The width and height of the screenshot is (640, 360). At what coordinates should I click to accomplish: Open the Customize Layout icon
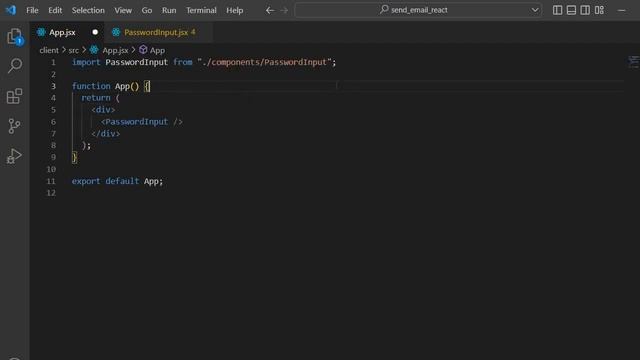(x=599, y=10)
